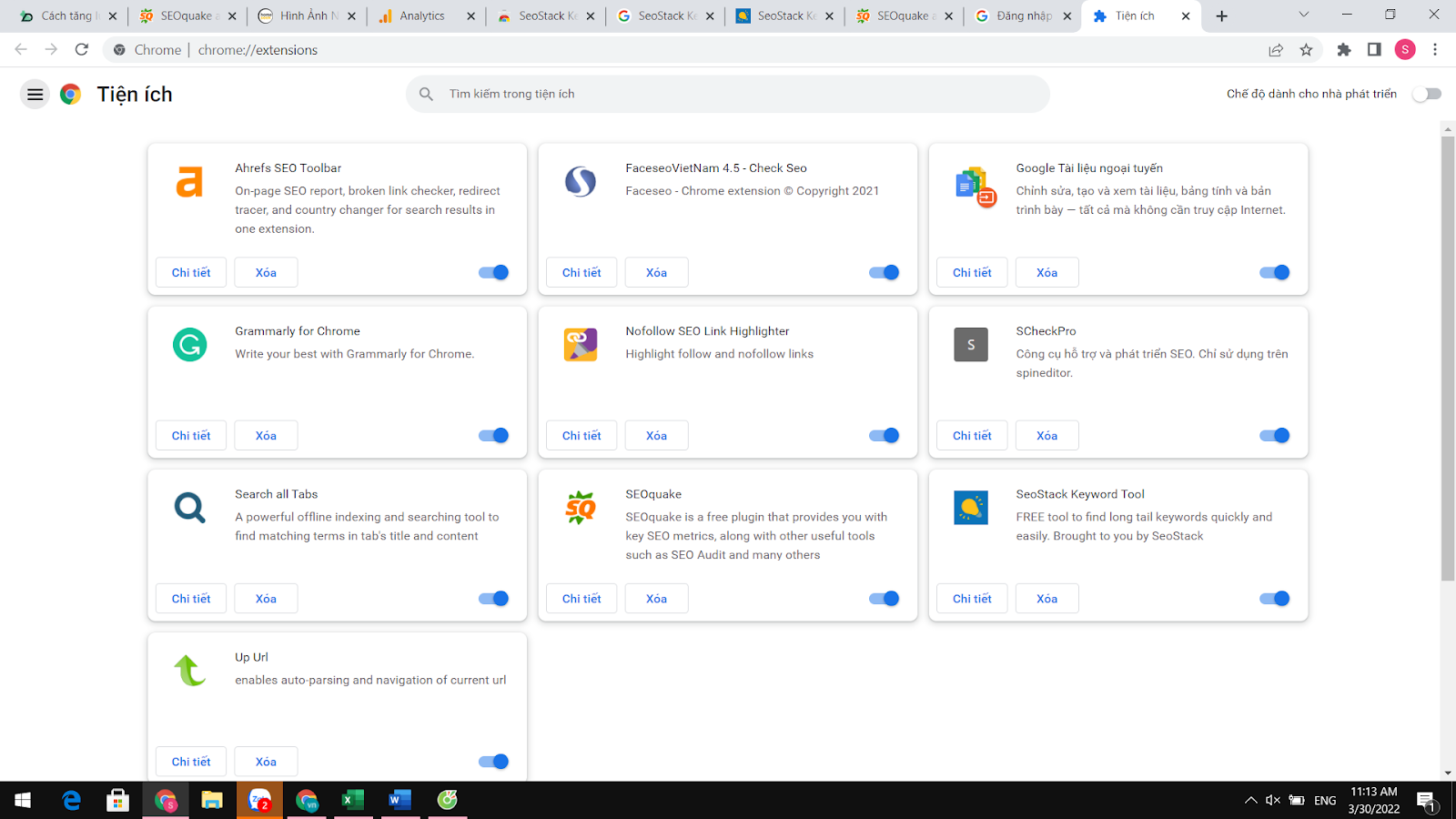Viewport: 1456px width, 819px height.
Task: Open the extensions main menu hamburger icon
Action: [x=35, y=94]
